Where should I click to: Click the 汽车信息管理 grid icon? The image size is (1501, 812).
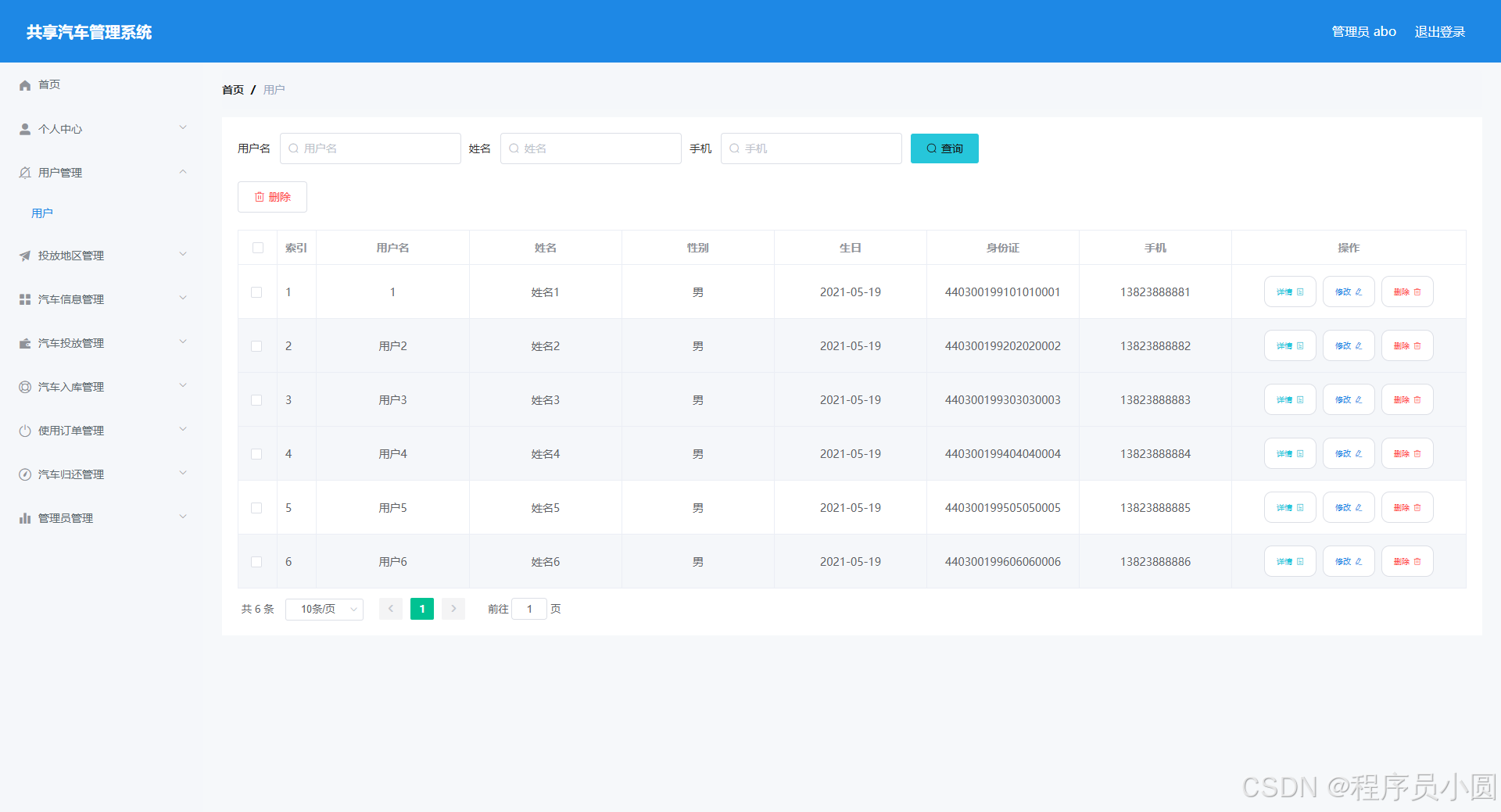tap(24, 299)
